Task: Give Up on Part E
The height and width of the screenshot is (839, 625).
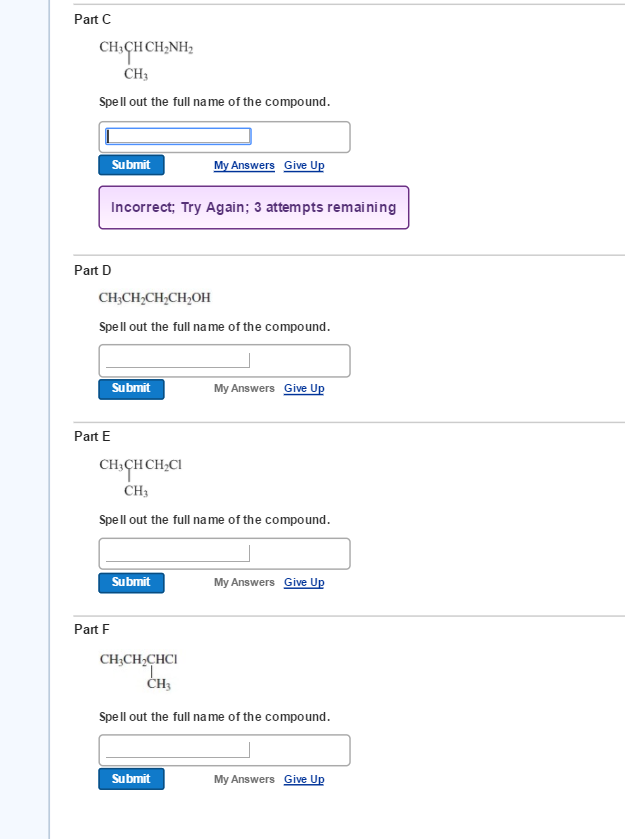Action: pyautogui.click(x=303, y=582)
